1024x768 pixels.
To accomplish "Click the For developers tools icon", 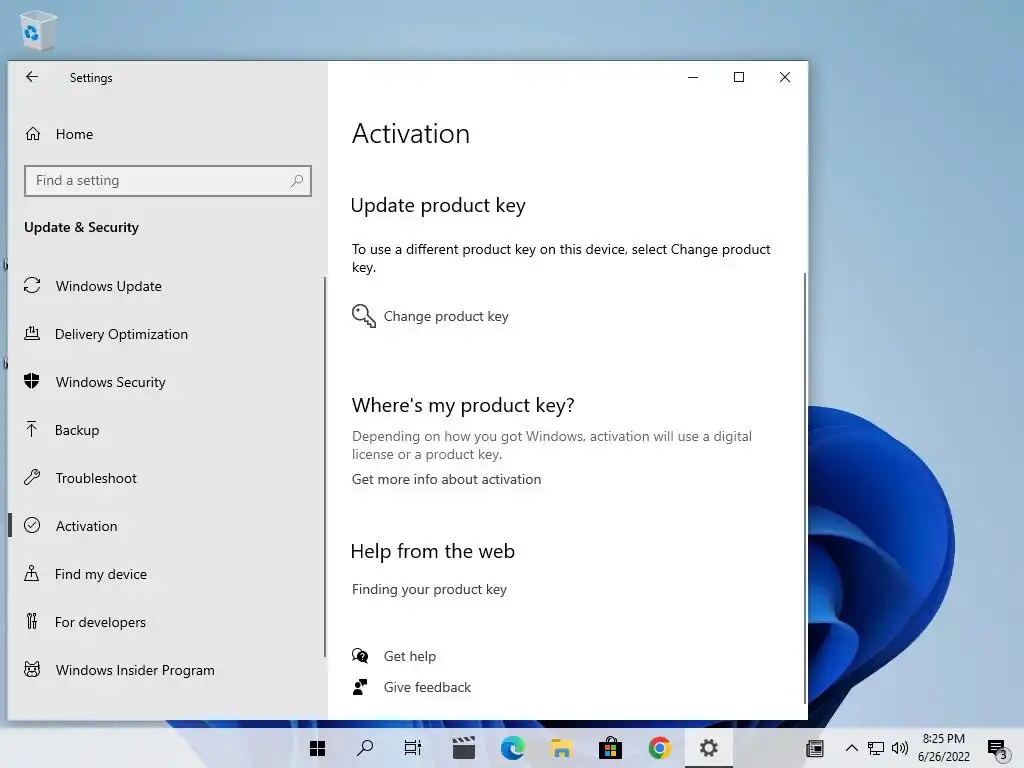I will point(32,622).
